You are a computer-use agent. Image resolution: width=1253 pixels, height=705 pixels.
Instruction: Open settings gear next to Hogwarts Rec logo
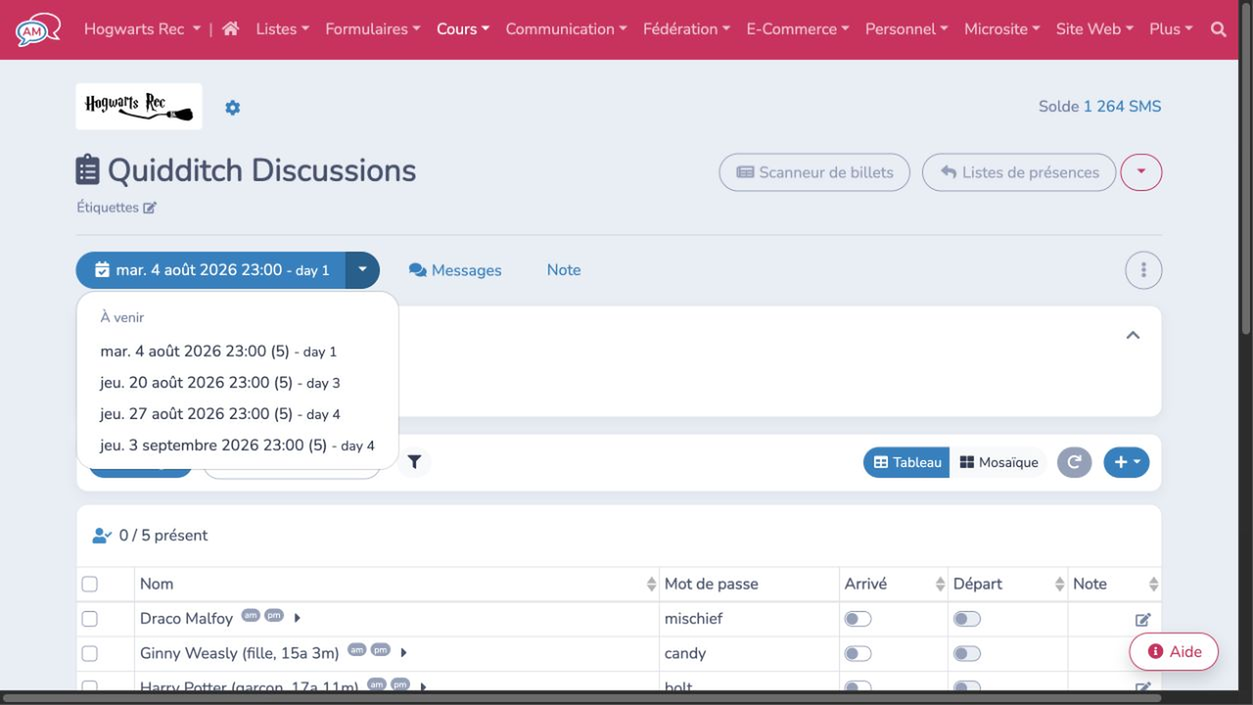pos(233,107)
